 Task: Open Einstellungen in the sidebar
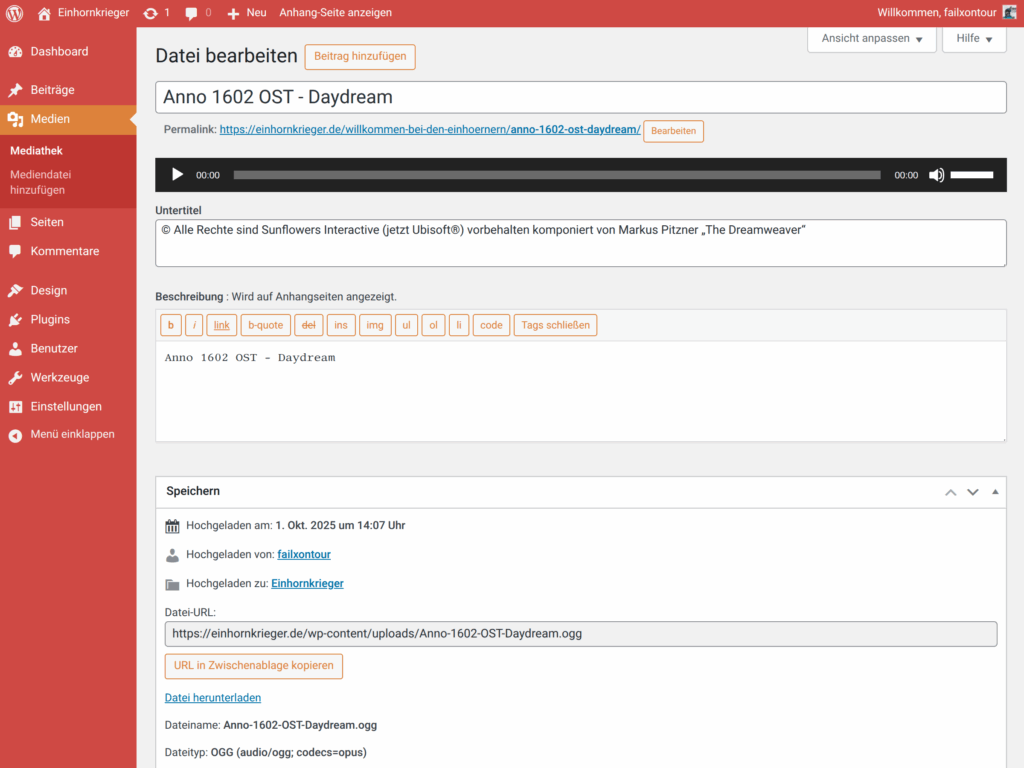click(68, 406)
